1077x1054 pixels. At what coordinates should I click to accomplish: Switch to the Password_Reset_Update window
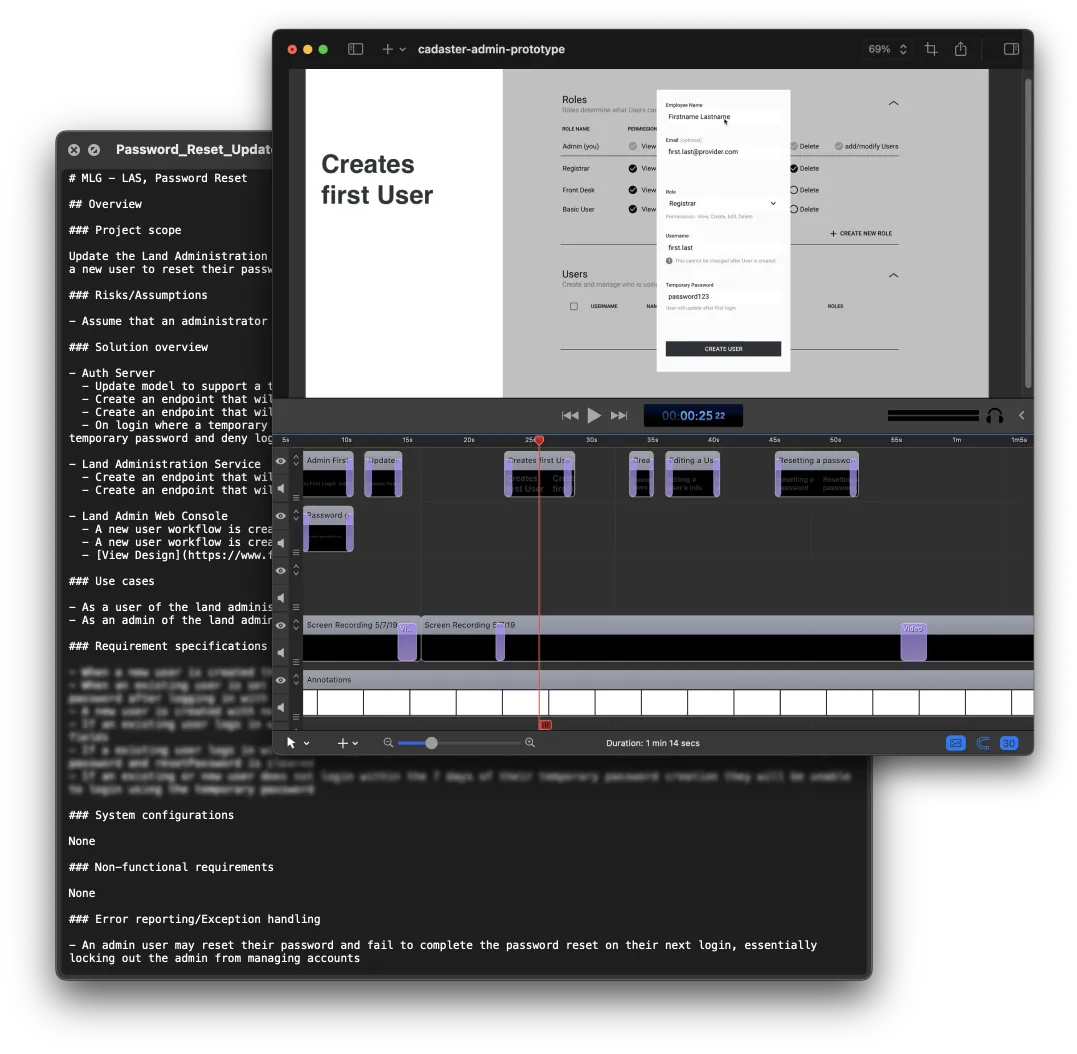(x=195, y=149)
